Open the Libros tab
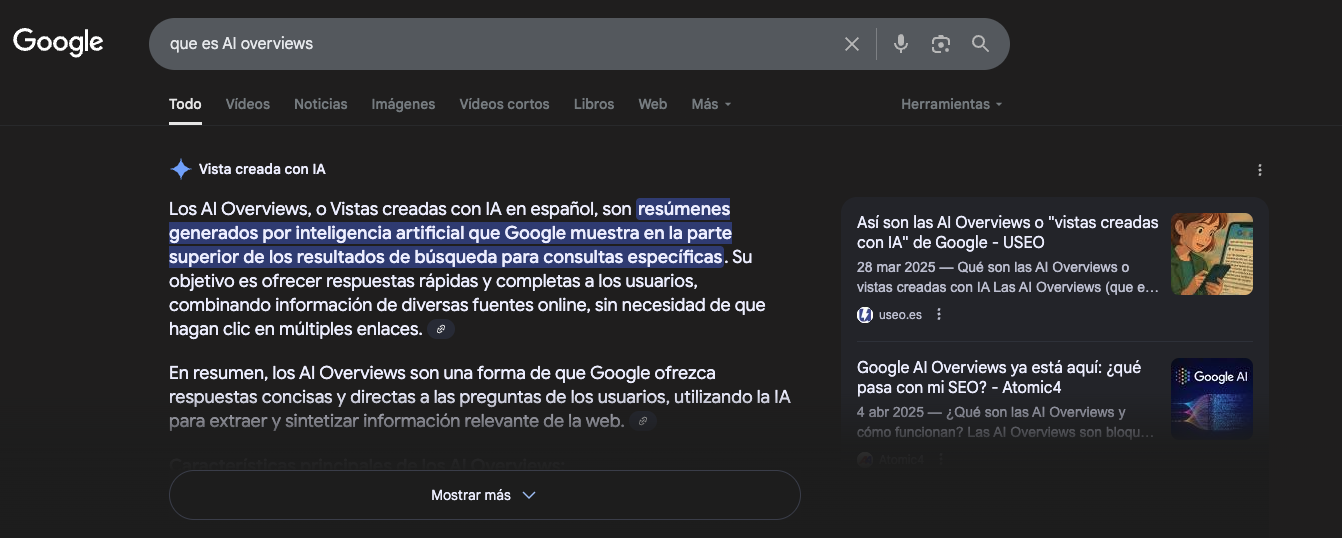Screen dimensions: 1342x538 pyautogui.click(x=594, y=104)
